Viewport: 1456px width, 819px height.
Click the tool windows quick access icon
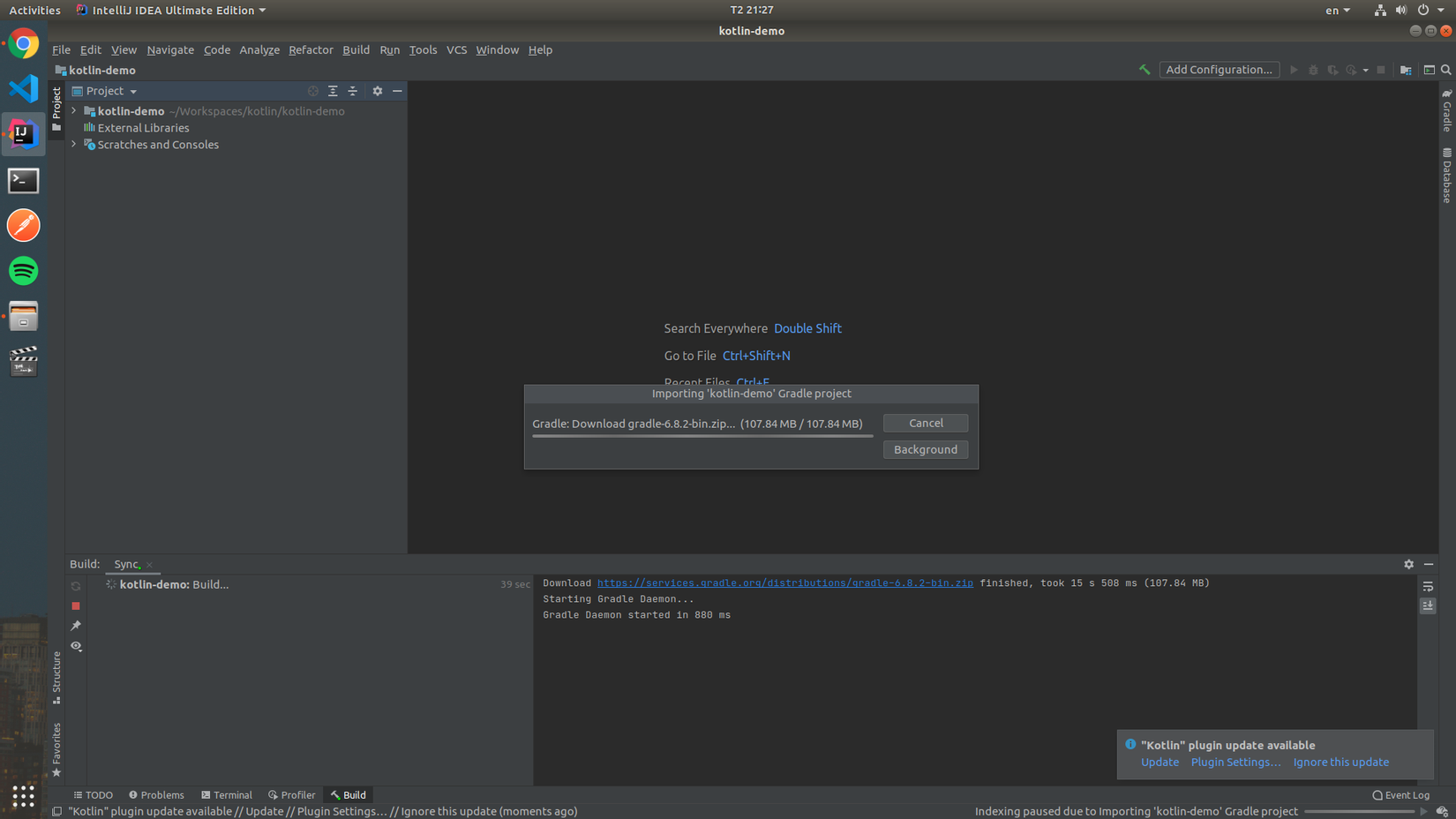tap(56, 811)
